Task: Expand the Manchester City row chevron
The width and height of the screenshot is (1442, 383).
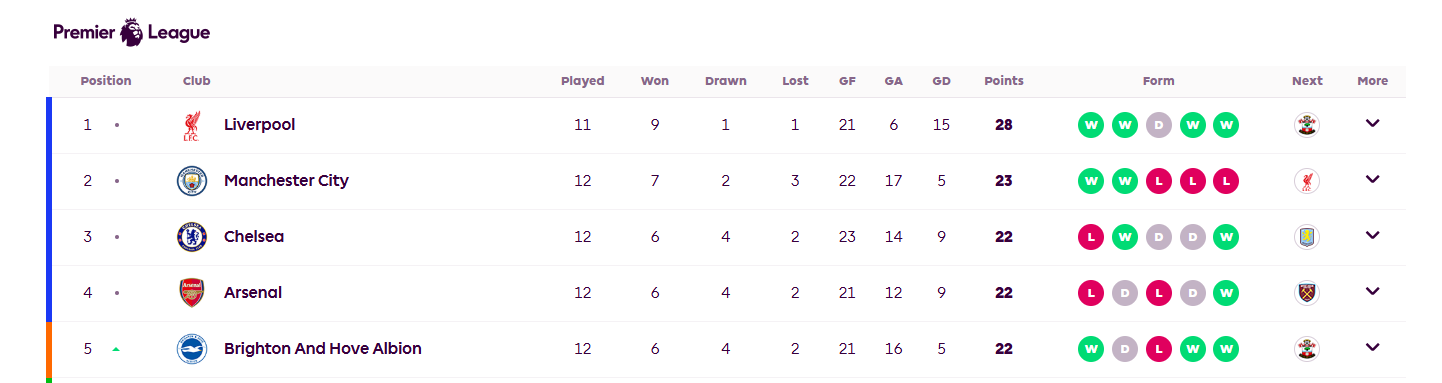Action: coord(1372,179)
